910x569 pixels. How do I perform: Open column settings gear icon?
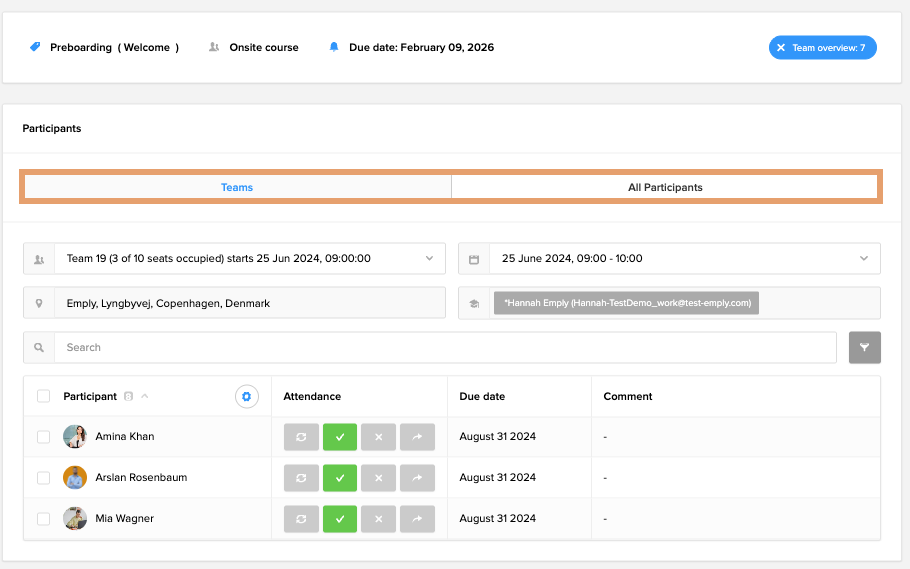247,397
